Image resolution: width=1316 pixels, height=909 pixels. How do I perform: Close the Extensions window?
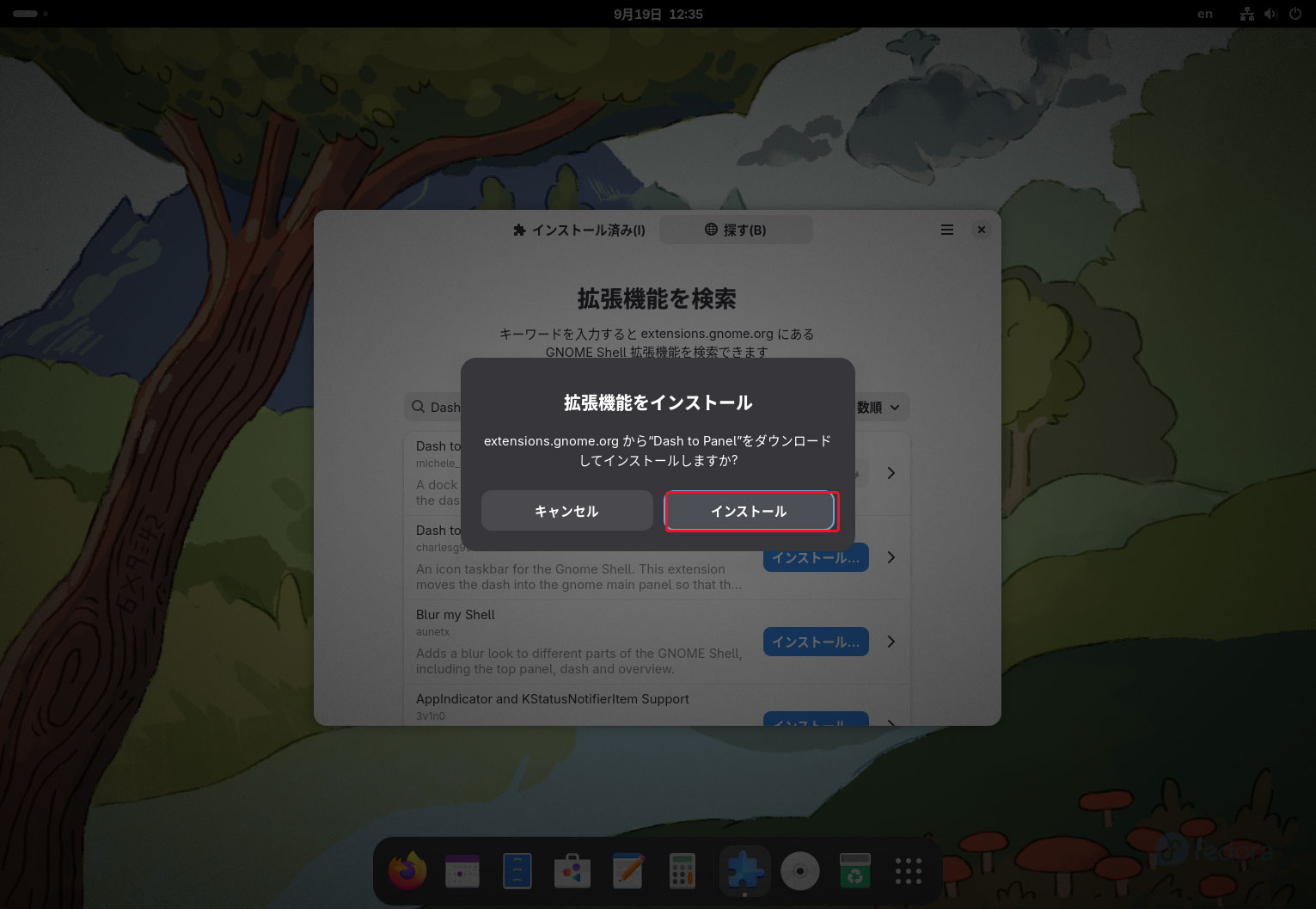click(981, 230)
